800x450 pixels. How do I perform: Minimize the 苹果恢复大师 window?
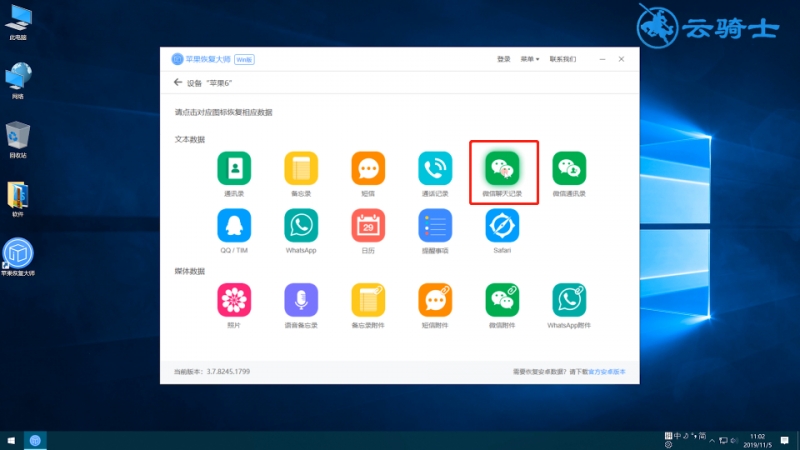[603, 59]
